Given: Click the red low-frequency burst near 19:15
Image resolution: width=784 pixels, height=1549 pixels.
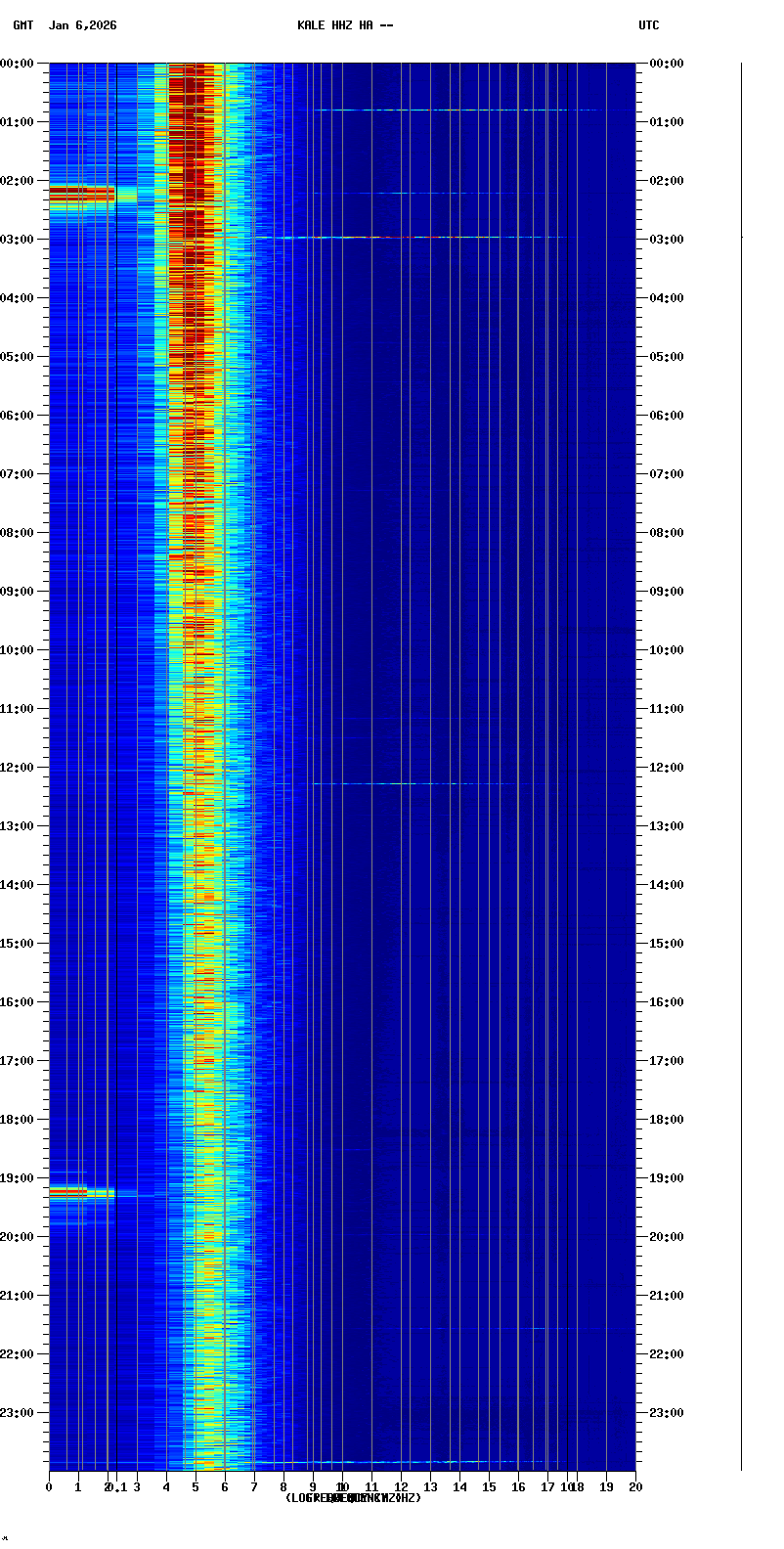Looking at the screenshot, I should pos(70,1191).
